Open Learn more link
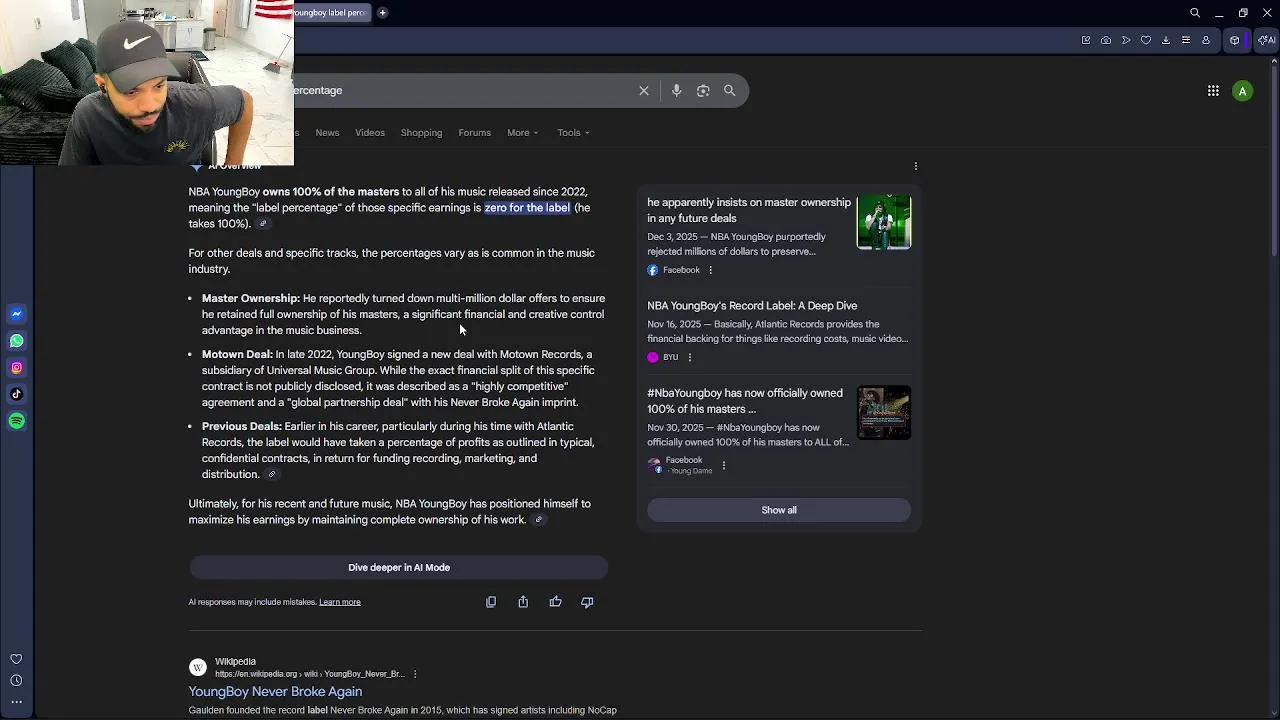The image size is (1280, 720). pos(340,602)
